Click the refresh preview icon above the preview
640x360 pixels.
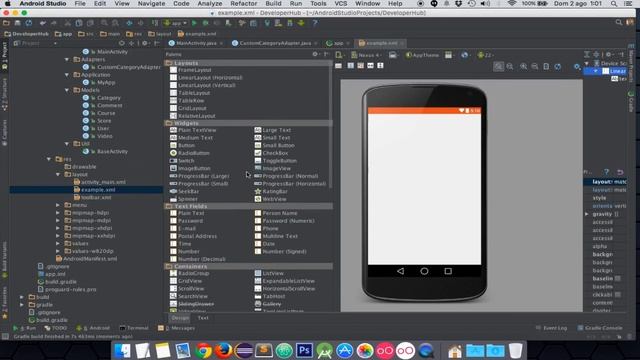point(558,66)
